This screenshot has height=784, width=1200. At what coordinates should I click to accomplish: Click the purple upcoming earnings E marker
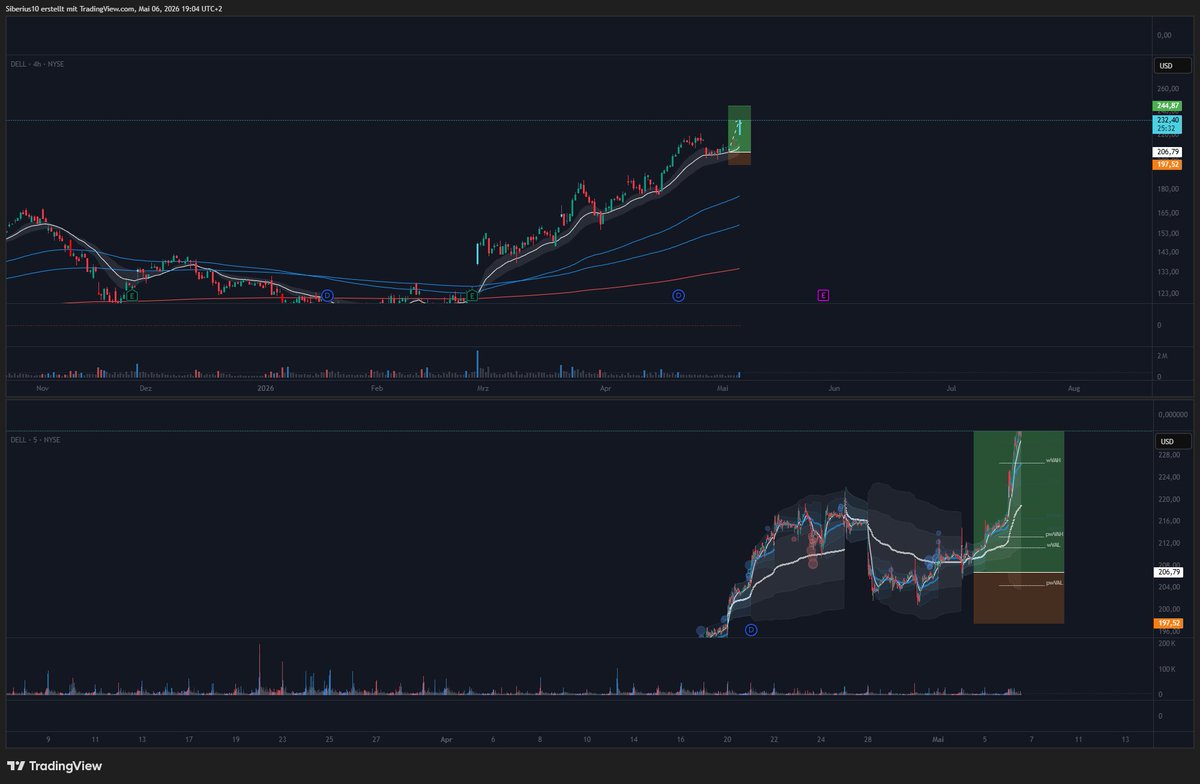pyautogui.click(x=823, y=296)
